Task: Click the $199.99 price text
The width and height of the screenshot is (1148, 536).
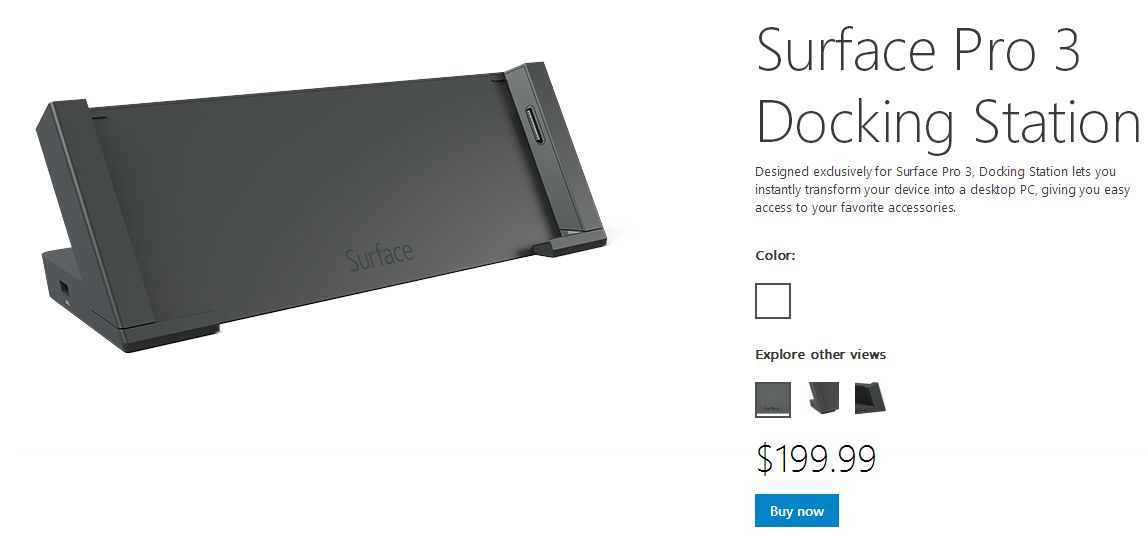Action: (x=816, y=458)
